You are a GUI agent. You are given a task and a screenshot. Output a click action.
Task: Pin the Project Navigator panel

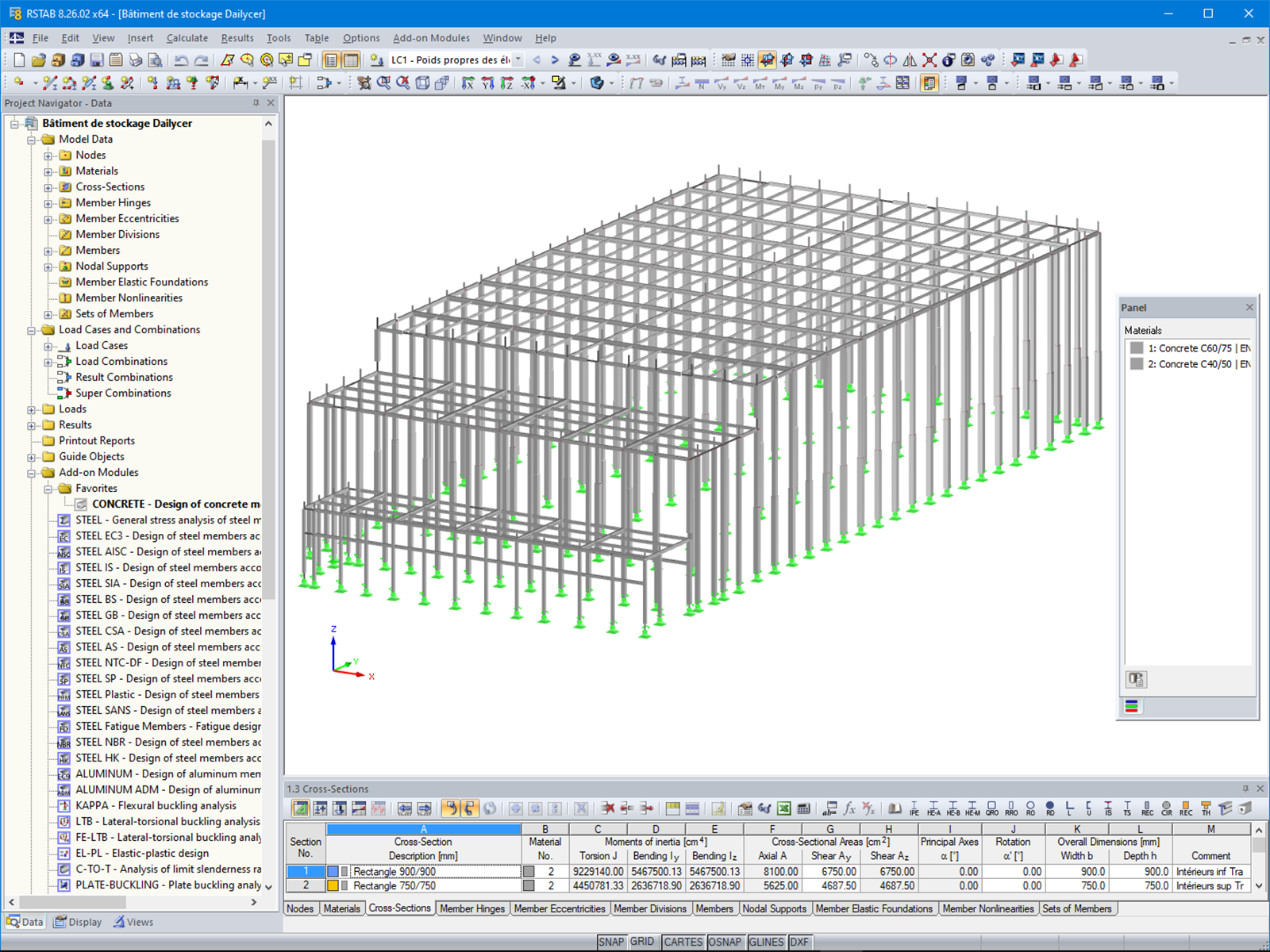coord(258,103)
